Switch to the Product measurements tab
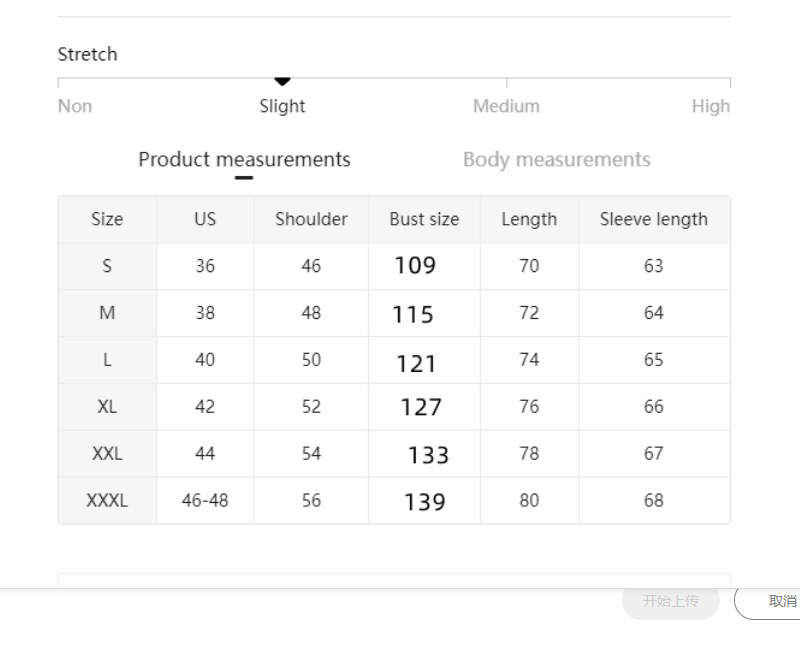Screen dimensions: 800x660 [x=244, y=160]
